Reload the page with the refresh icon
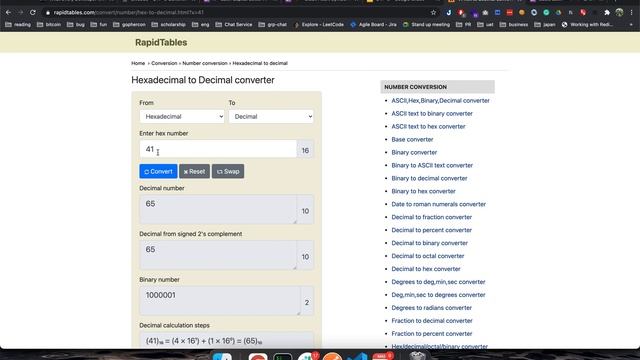Screen dimensions: 640x360 [33, 13]
